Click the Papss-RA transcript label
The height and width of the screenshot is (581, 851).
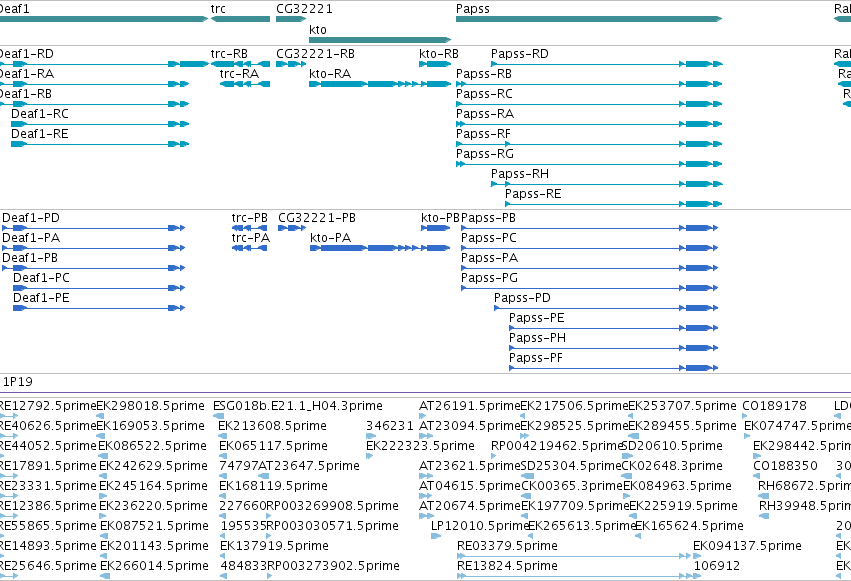(485, 114)
